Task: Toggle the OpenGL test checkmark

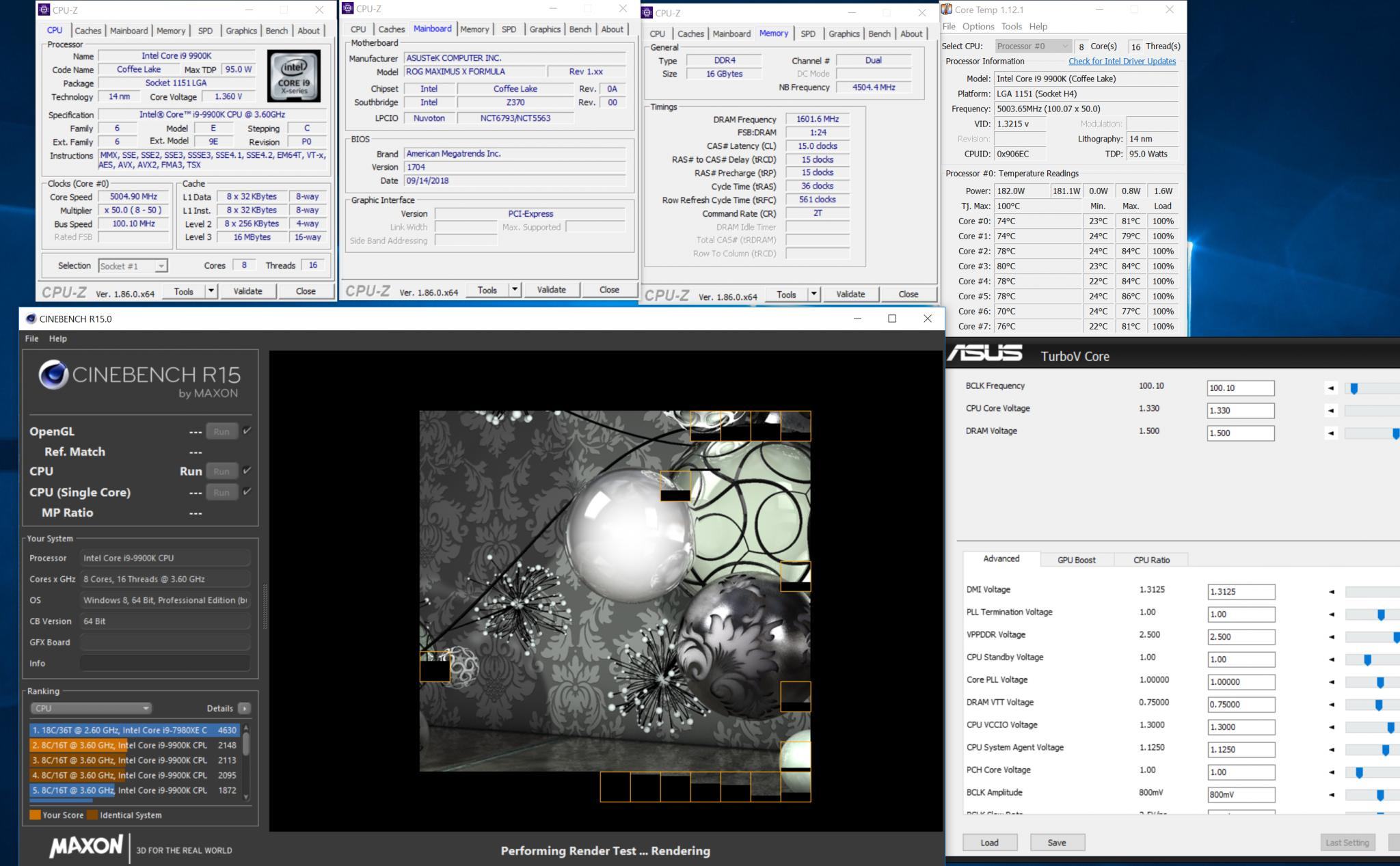Action: [x=247, y=431]
